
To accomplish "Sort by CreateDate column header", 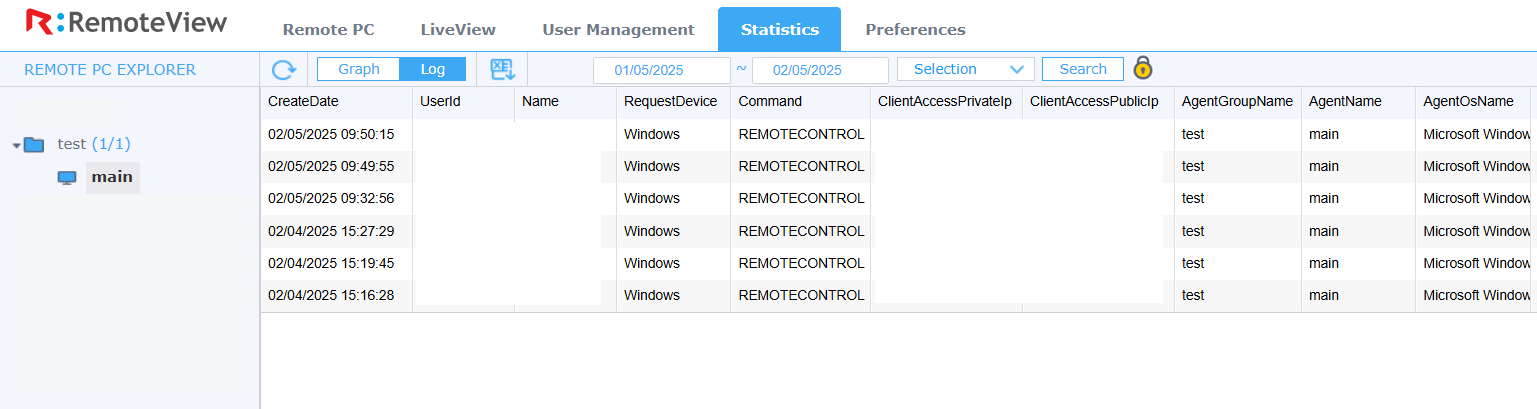I will pyautogui.click(x=303, y=101).
